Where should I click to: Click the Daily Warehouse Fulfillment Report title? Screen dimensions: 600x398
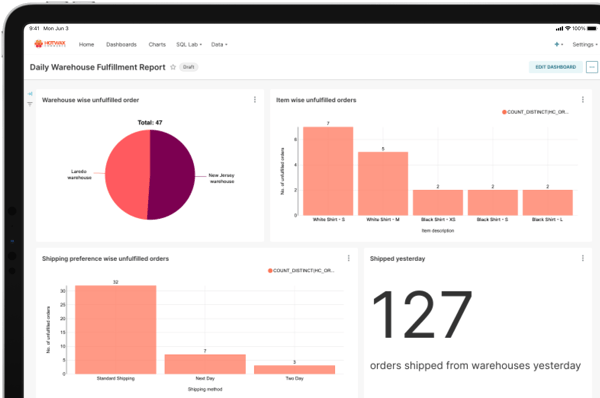(x=98, y=67)
